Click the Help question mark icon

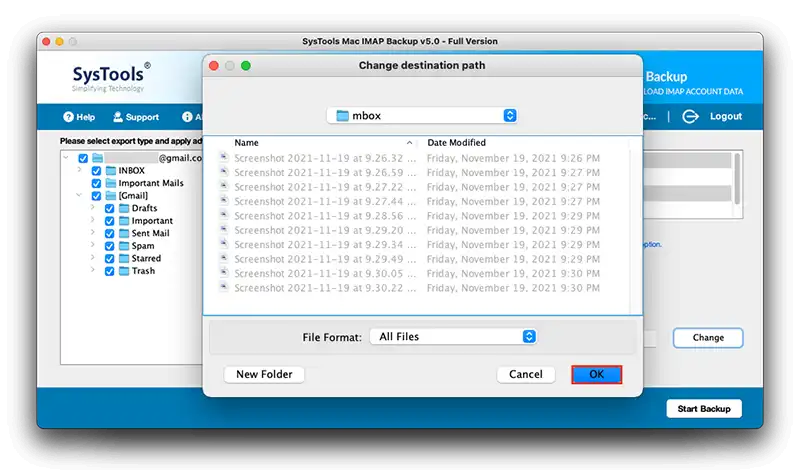pyautogui.click(x=68, y=117)
